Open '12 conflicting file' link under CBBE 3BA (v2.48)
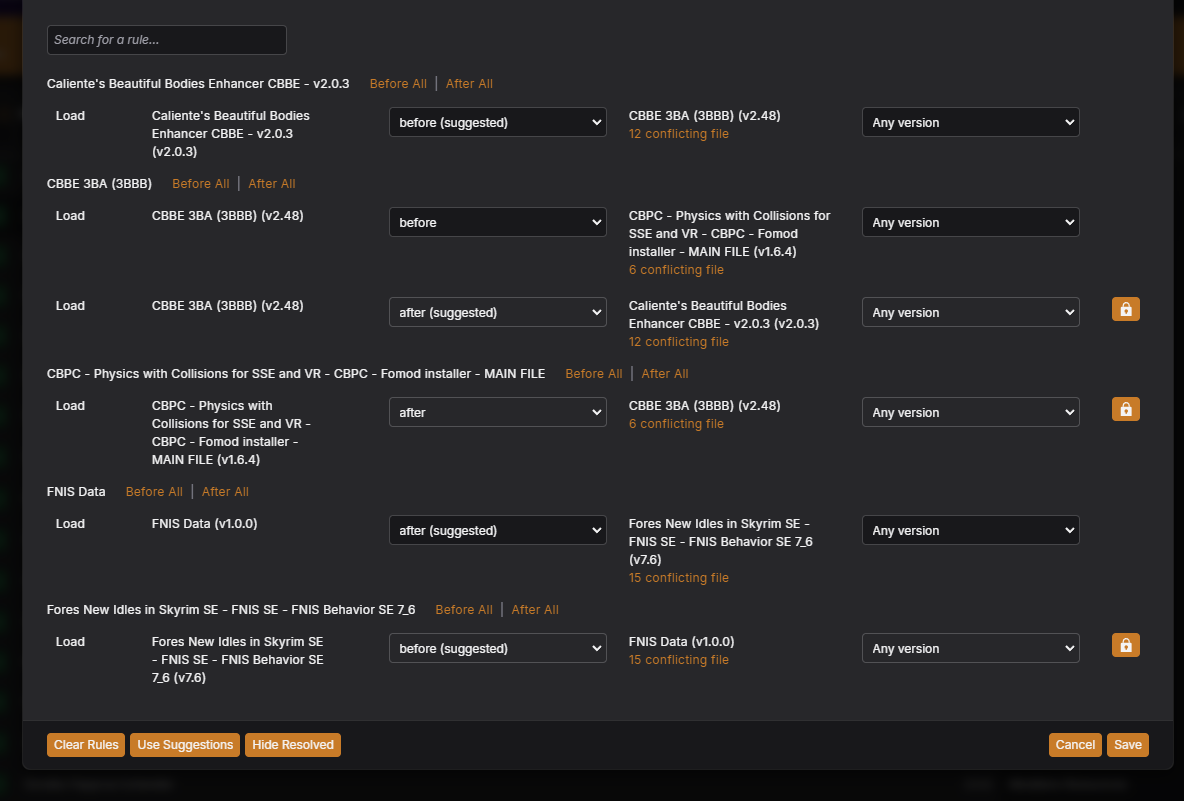Image resolution: width=1184 pixels, height=801 pixels. [679, 134]
